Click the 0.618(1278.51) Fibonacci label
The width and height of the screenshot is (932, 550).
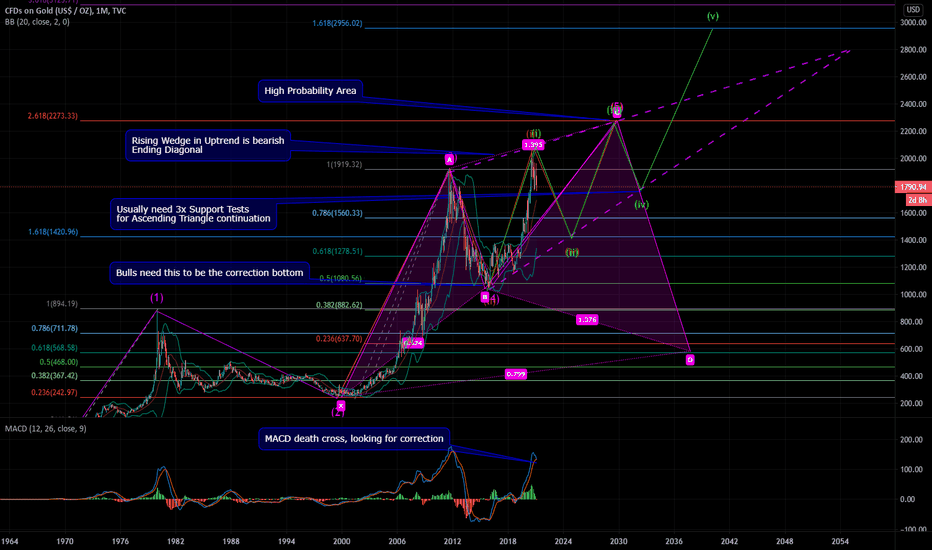click(x=337, y=252)
